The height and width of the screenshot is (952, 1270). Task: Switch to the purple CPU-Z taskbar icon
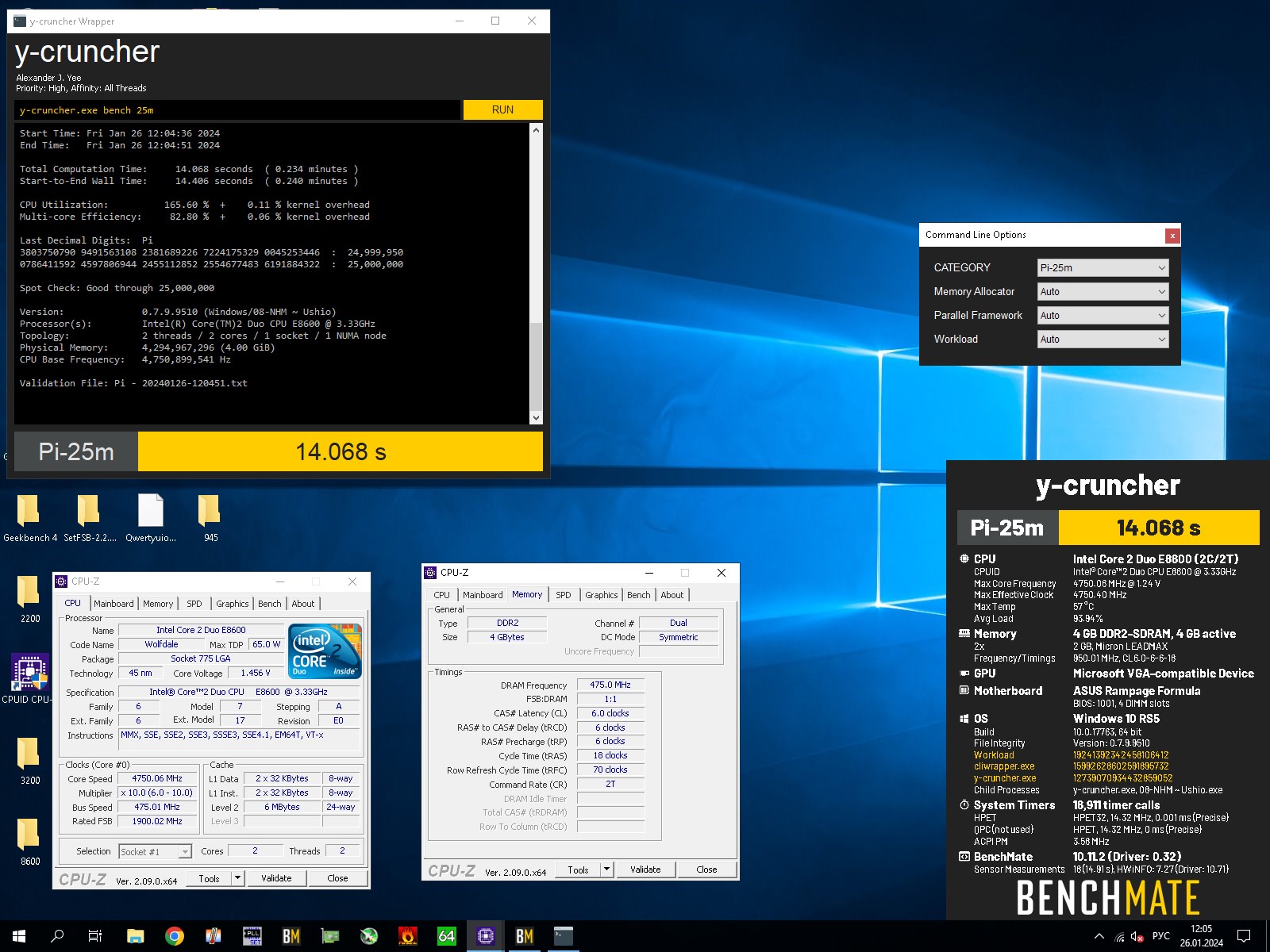click(485, 936)
